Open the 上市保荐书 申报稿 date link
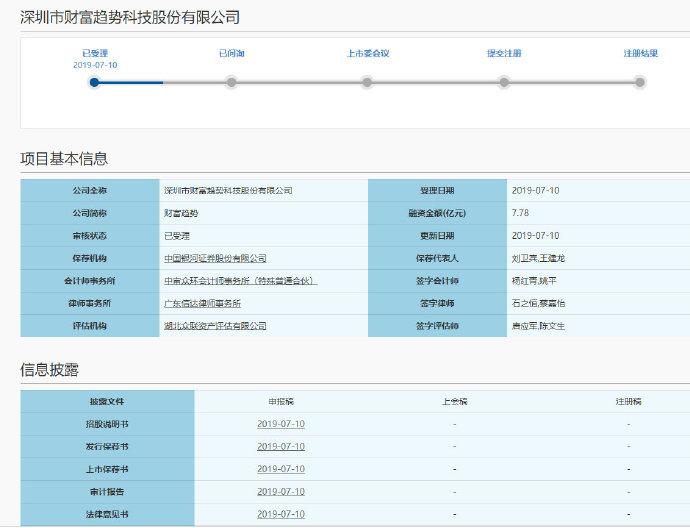 [281, 469]
